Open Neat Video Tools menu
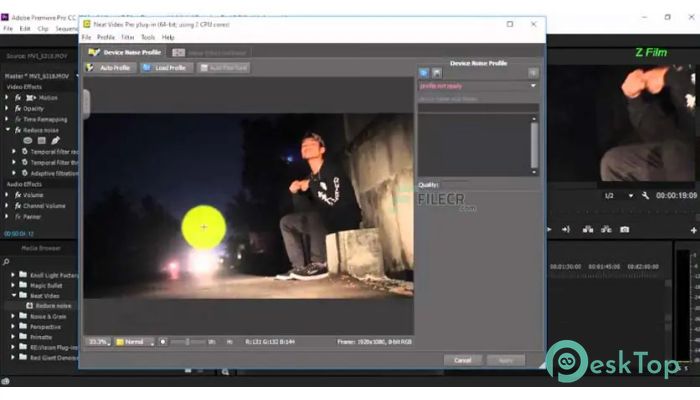Image resolution: width=700 pixels, height=400 pixels. pos(148,38)
